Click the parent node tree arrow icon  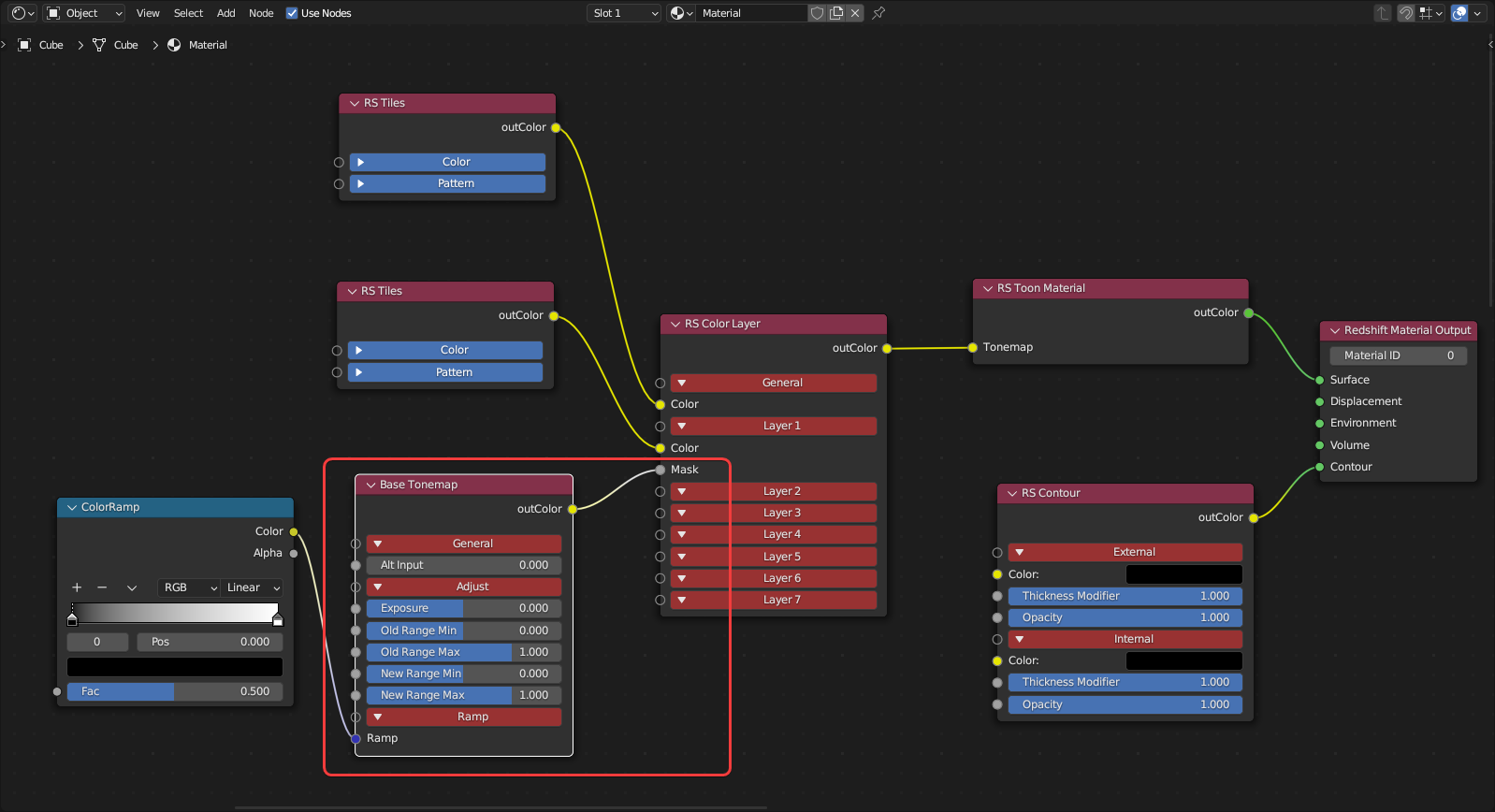[1383, 13]
